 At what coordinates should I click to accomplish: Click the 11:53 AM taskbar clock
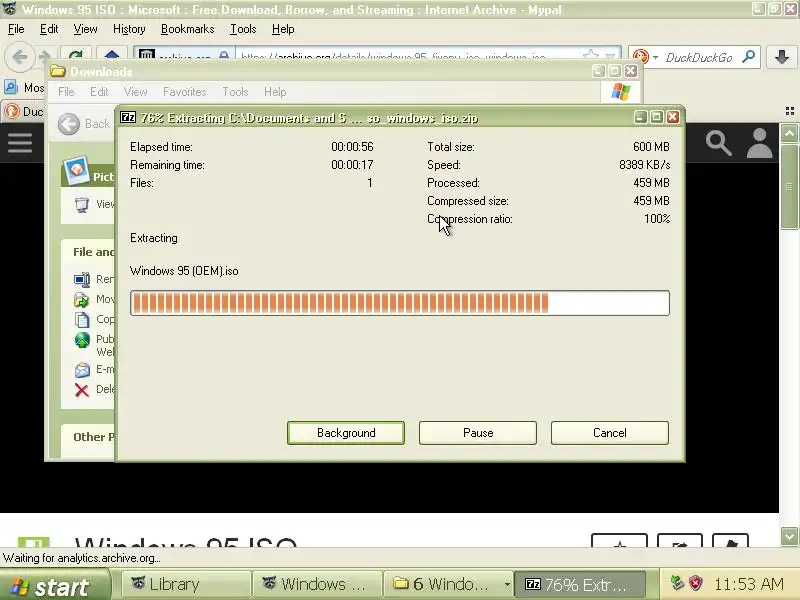click(748, 584)
